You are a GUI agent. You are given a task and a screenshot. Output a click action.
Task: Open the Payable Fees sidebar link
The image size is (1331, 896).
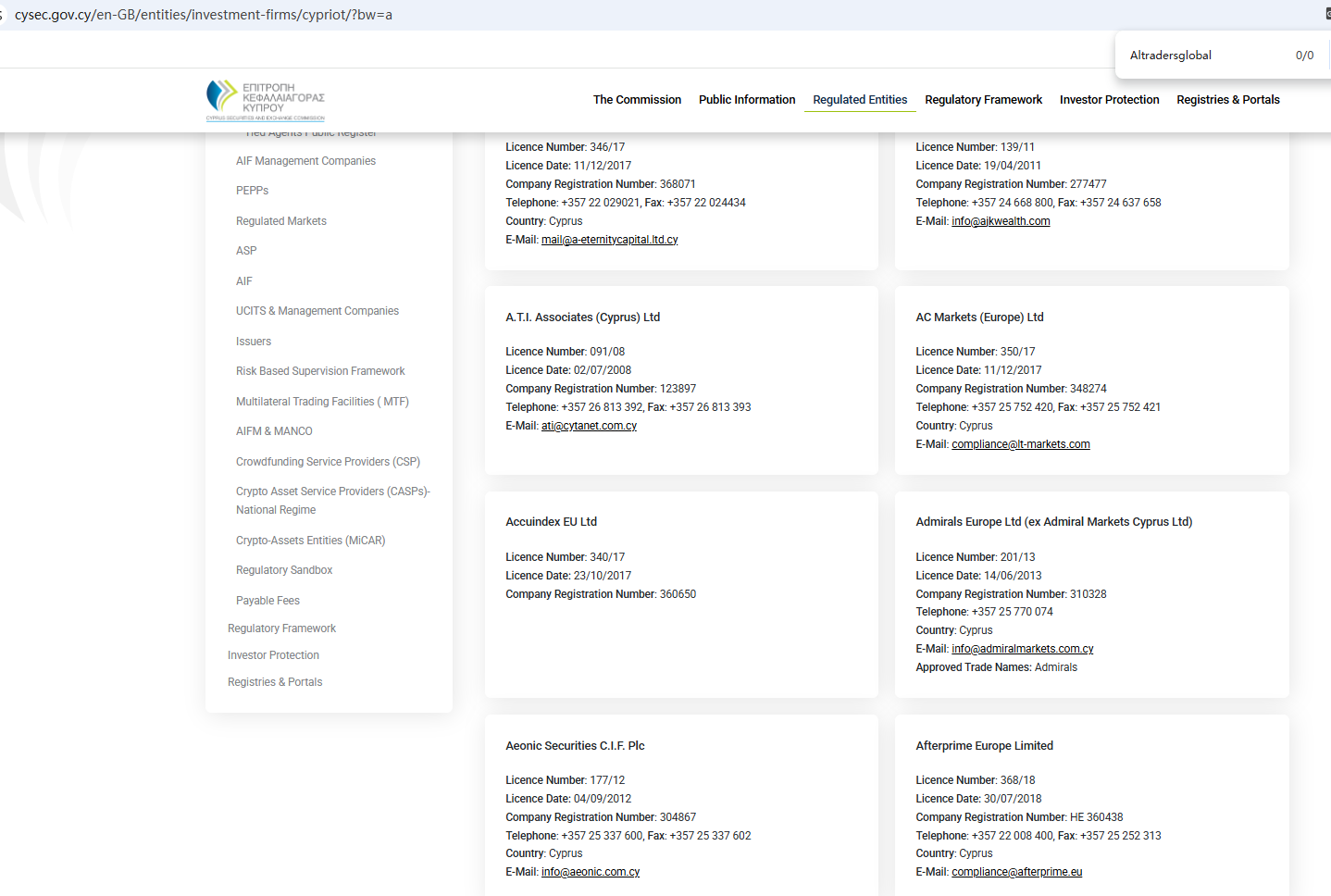[x=267, y=601]
